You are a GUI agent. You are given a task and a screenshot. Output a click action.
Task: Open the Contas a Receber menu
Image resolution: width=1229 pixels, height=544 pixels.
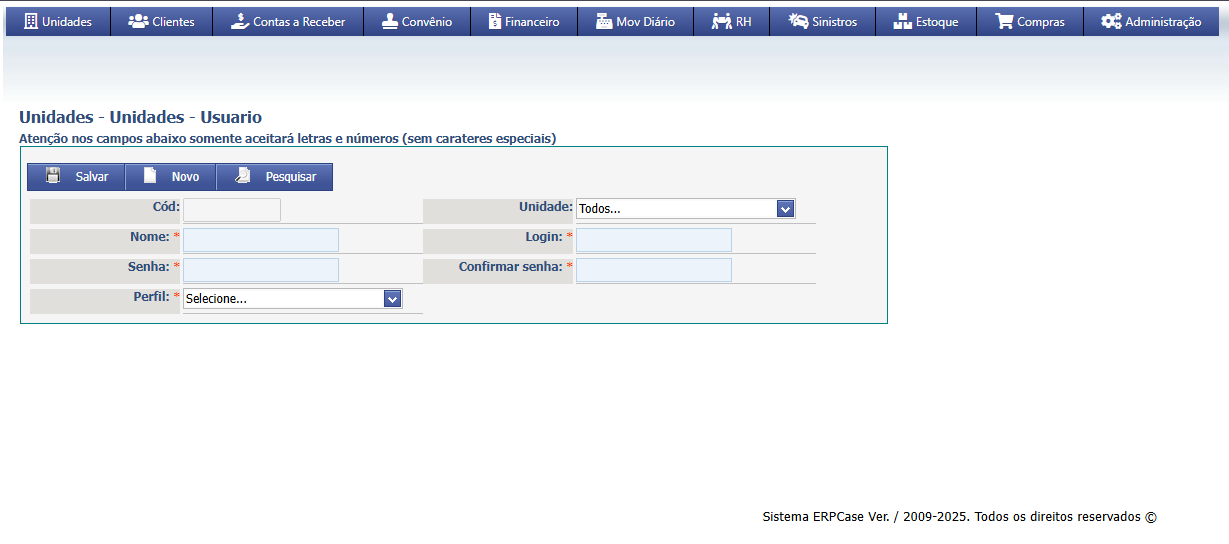click(288, 21)
